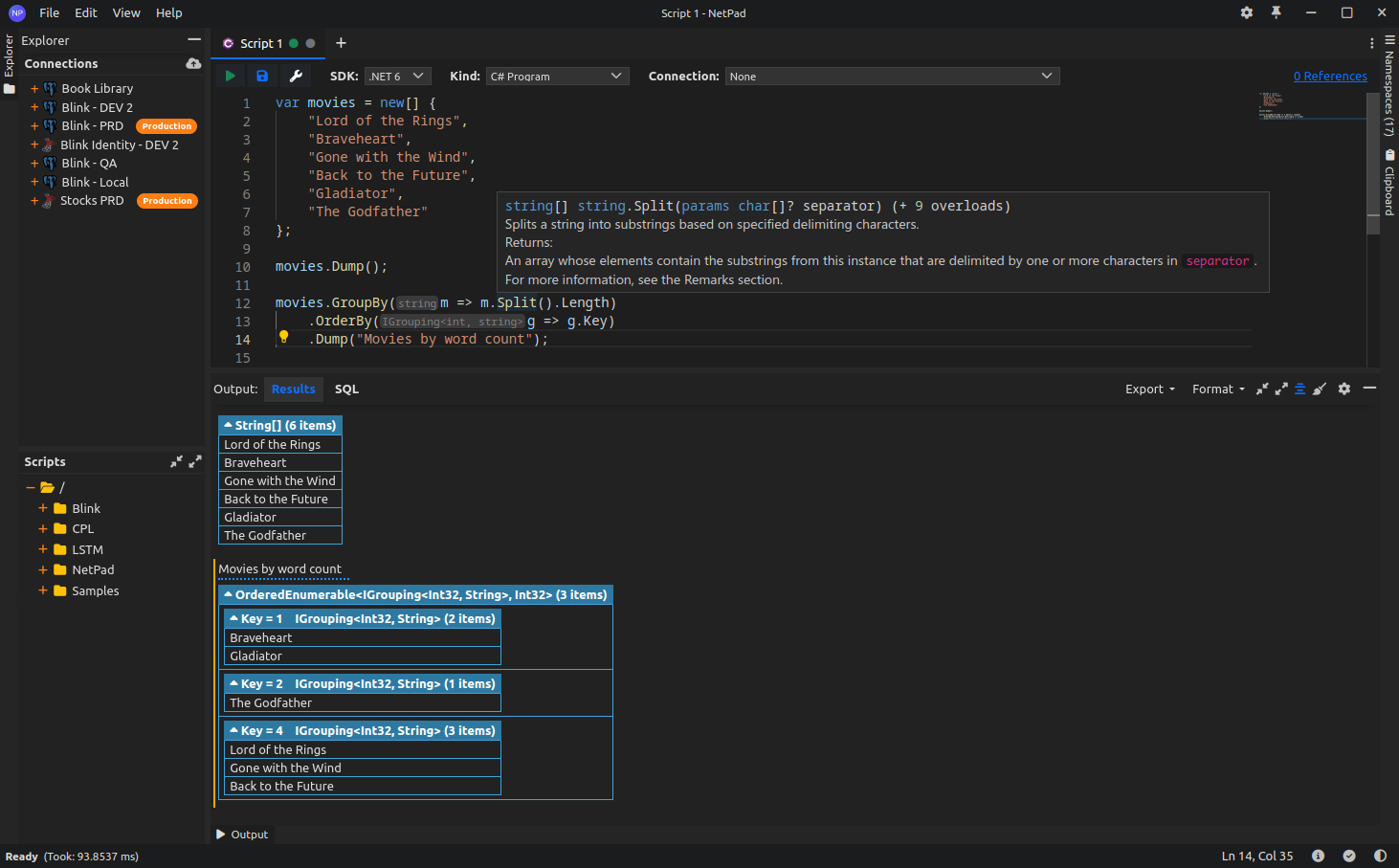Click the editor vertical scrollbar thumb
Viewport: 1399px width, 868px height.
1373,163
